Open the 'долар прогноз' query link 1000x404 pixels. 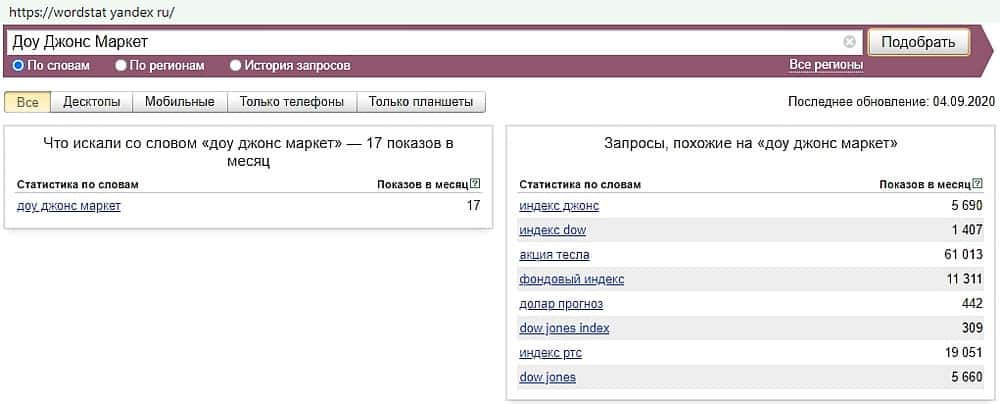(561, 304)
